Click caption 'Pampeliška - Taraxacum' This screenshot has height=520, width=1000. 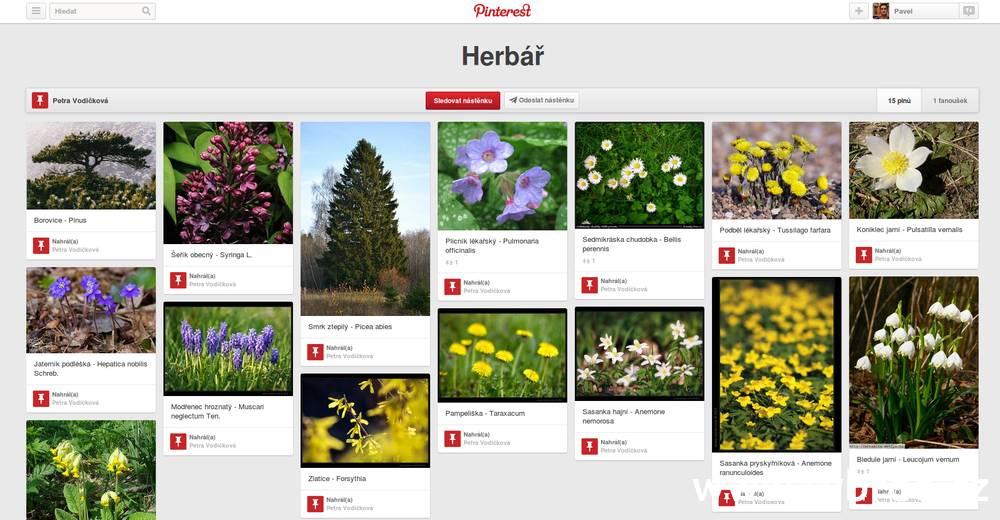coord(485,413)
